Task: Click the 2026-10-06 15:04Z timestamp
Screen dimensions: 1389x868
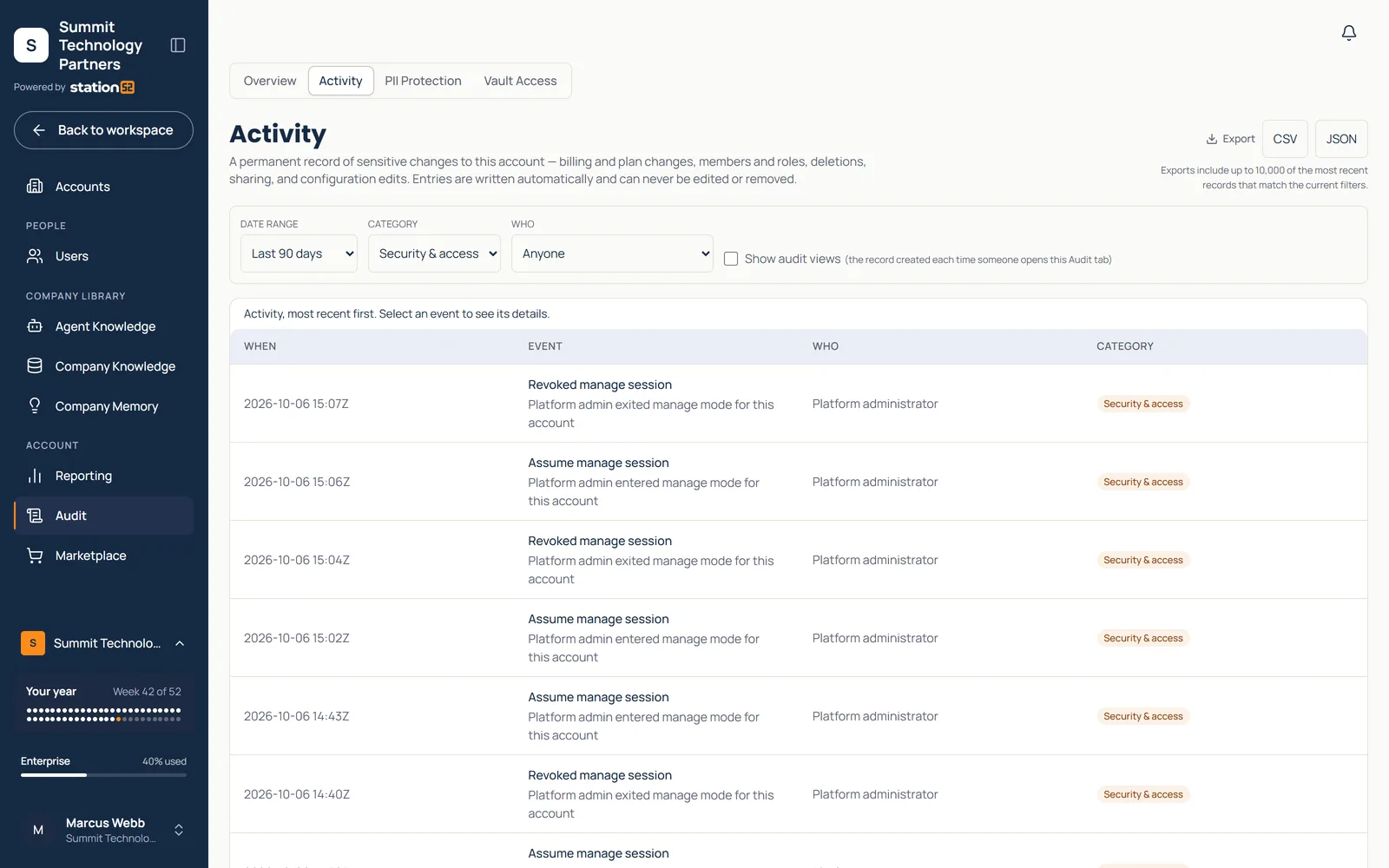Action: coord(297,560)
